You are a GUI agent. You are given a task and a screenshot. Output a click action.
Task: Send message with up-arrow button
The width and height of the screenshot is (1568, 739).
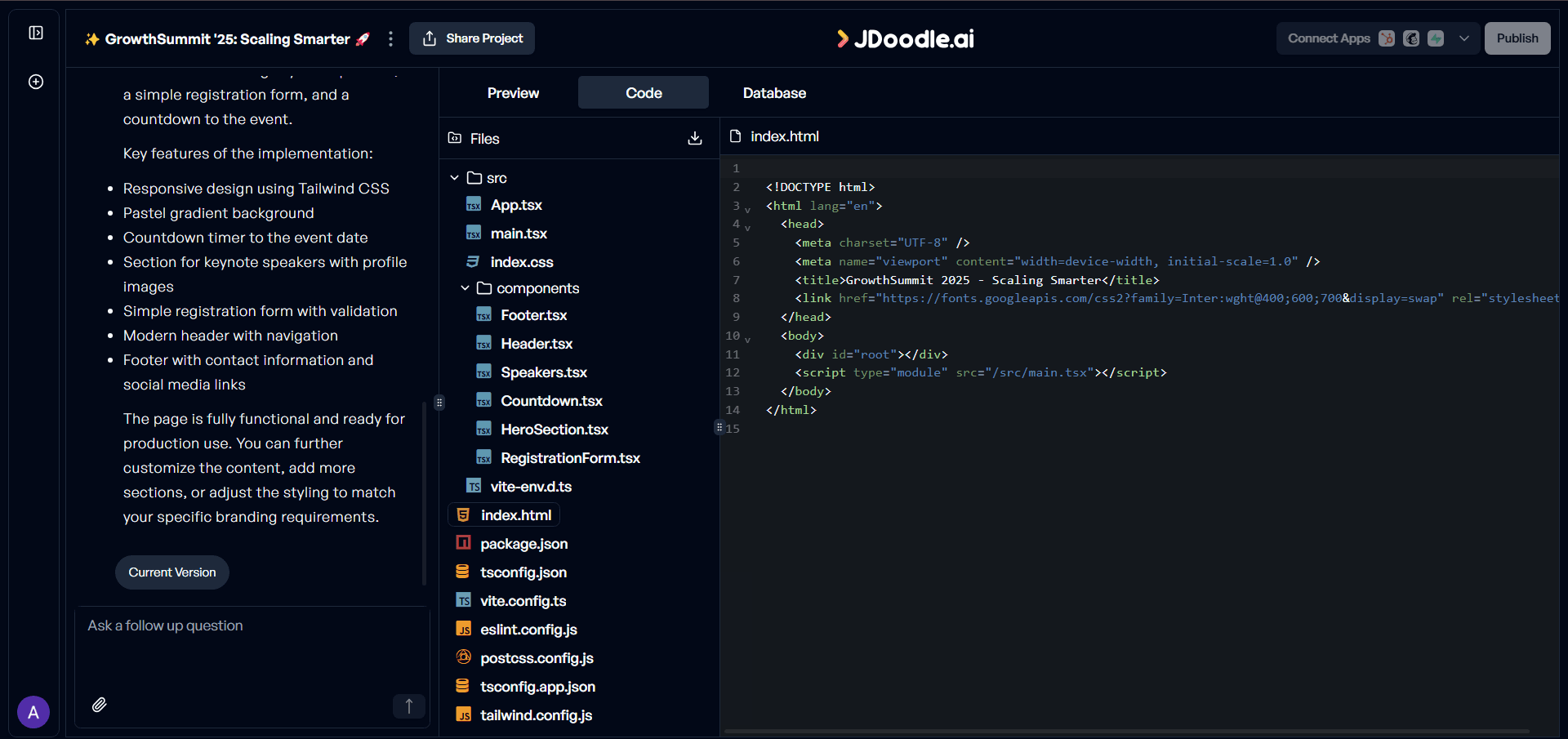pyautogui.click(x=409, y=706)
